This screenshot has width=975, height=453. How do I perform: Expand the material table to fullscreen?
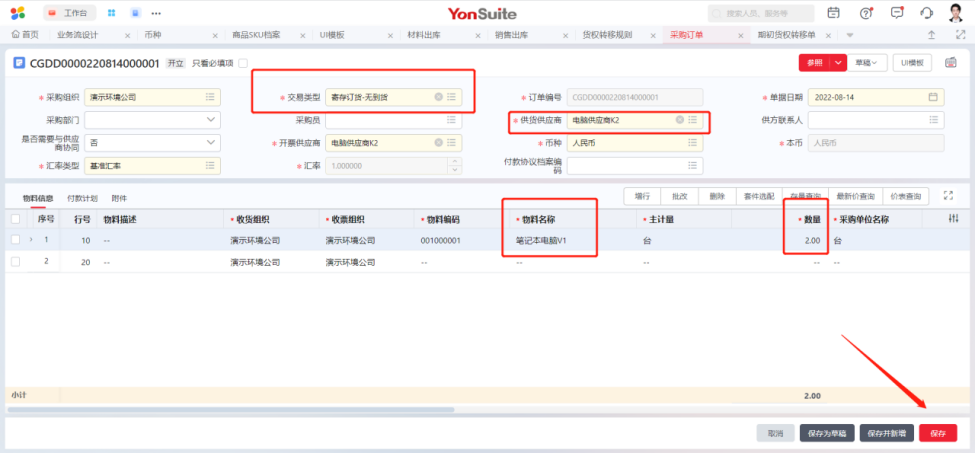coord(948,196)
